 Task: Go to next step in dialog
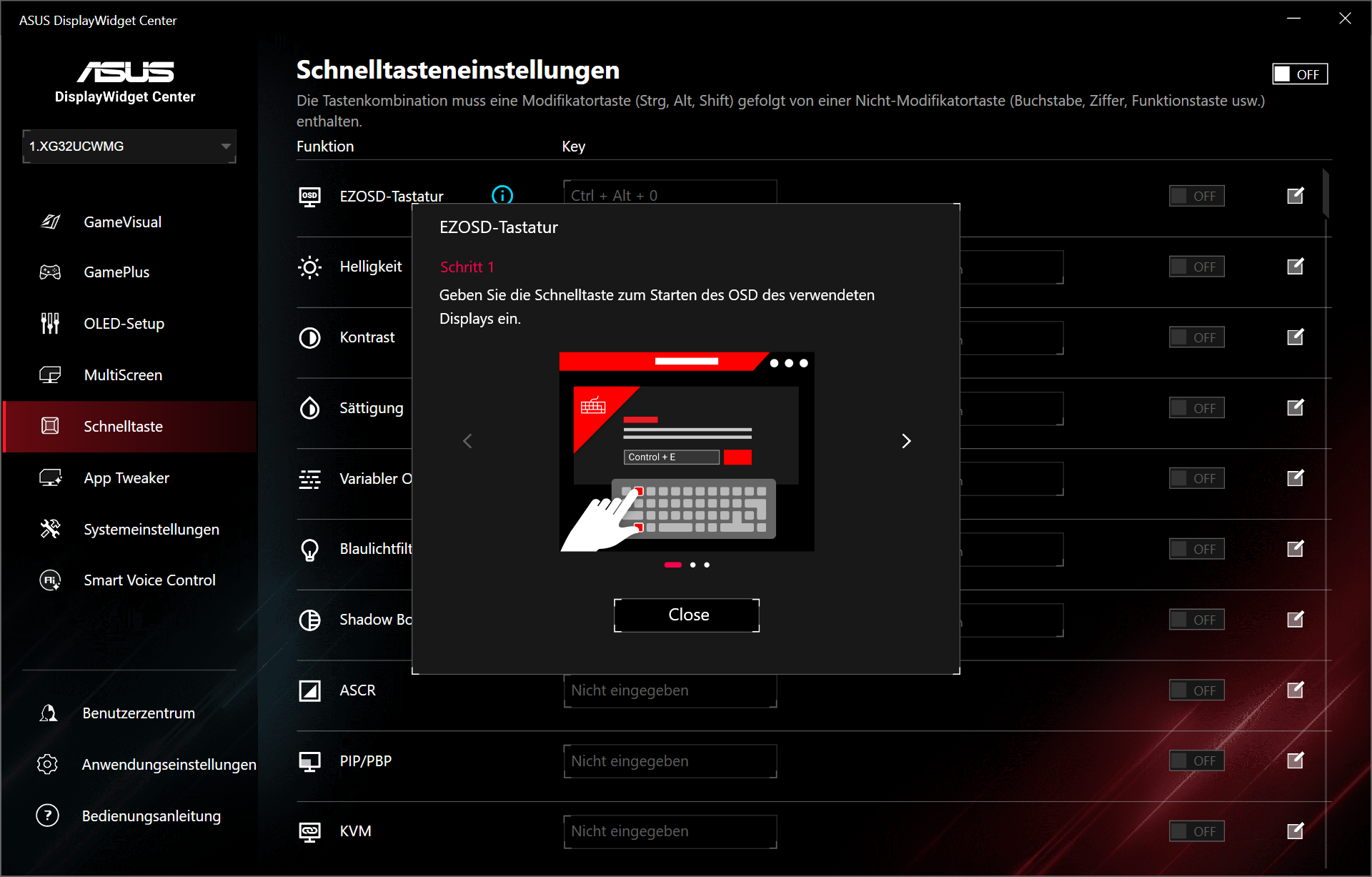pyautogui.click(x=905, y=441)
